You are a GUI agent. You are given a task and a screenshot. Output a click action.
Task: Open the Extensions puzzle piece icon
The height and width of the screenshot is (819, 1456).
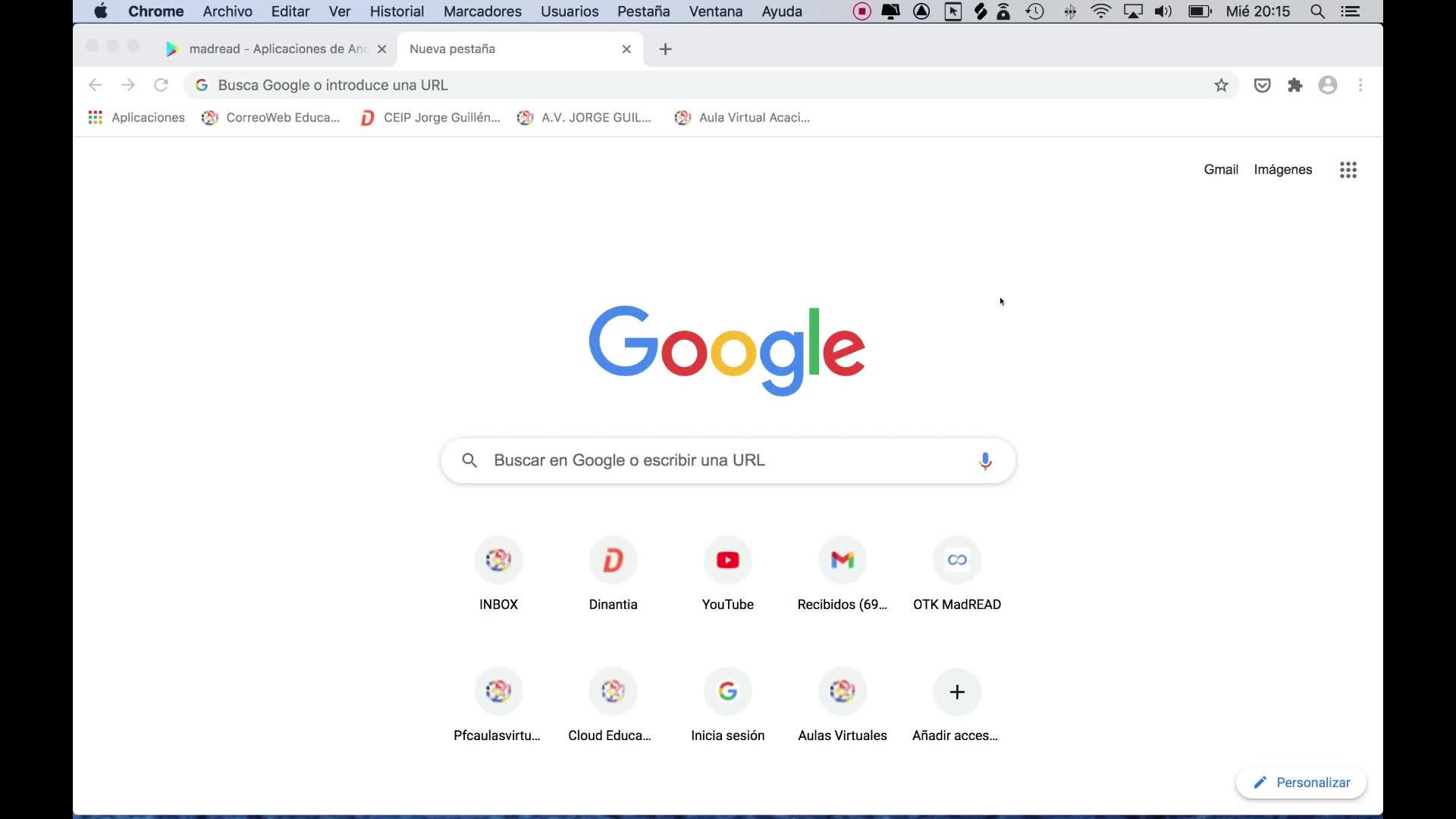click(x=1295, y=85)
